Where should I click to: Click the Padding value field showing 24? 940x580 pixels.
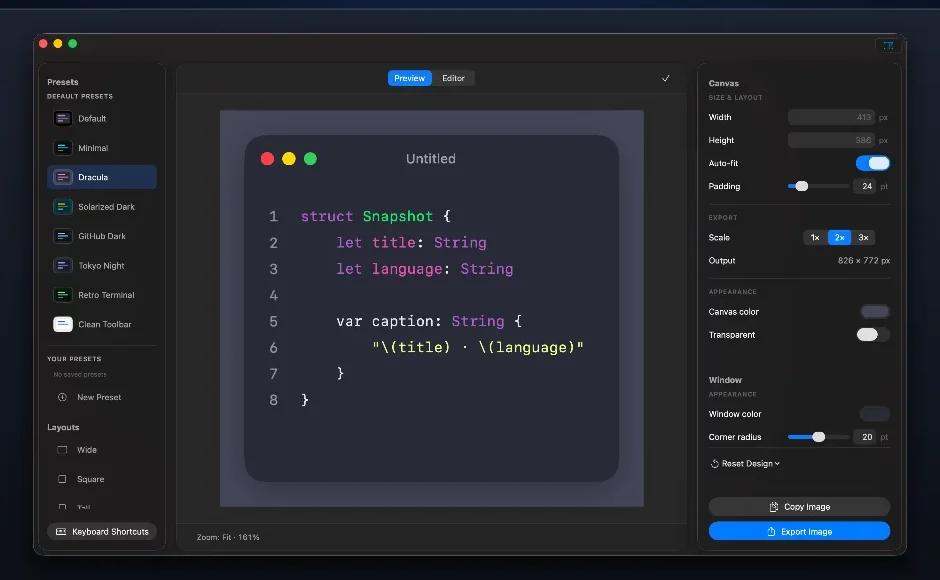tap(866, 186)
